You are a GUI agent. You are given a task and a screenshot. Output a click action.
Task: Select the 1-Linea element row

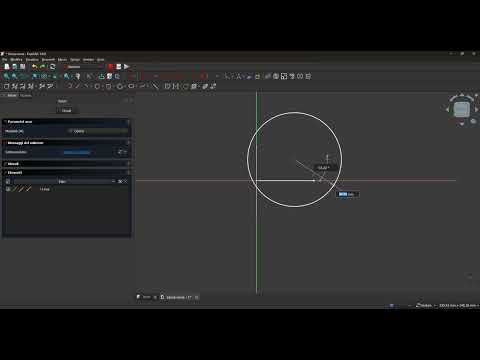66,189
